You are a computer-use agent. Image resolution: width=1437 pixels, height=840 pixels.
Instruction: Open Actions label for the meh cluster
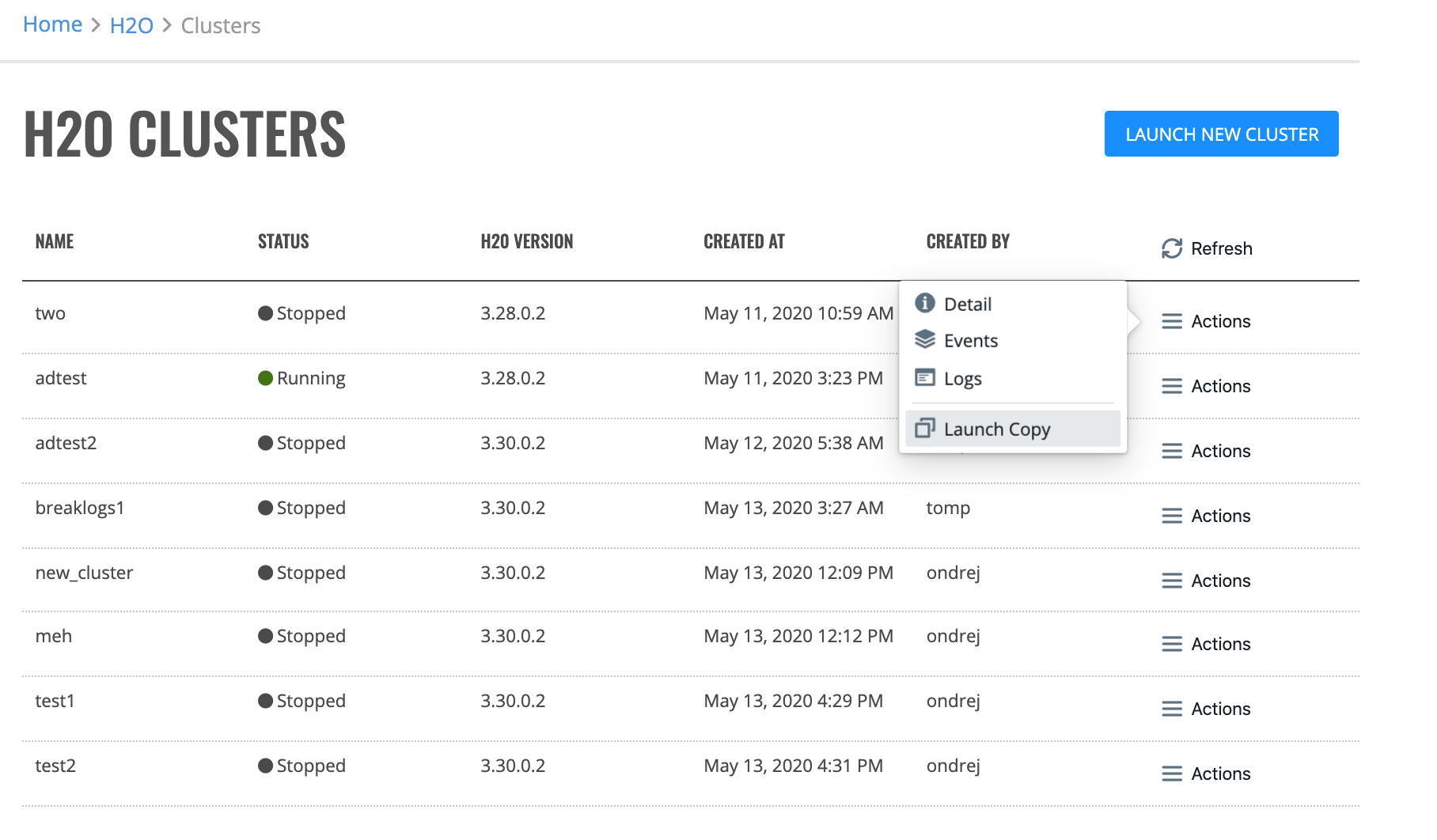coord(1221,644)
